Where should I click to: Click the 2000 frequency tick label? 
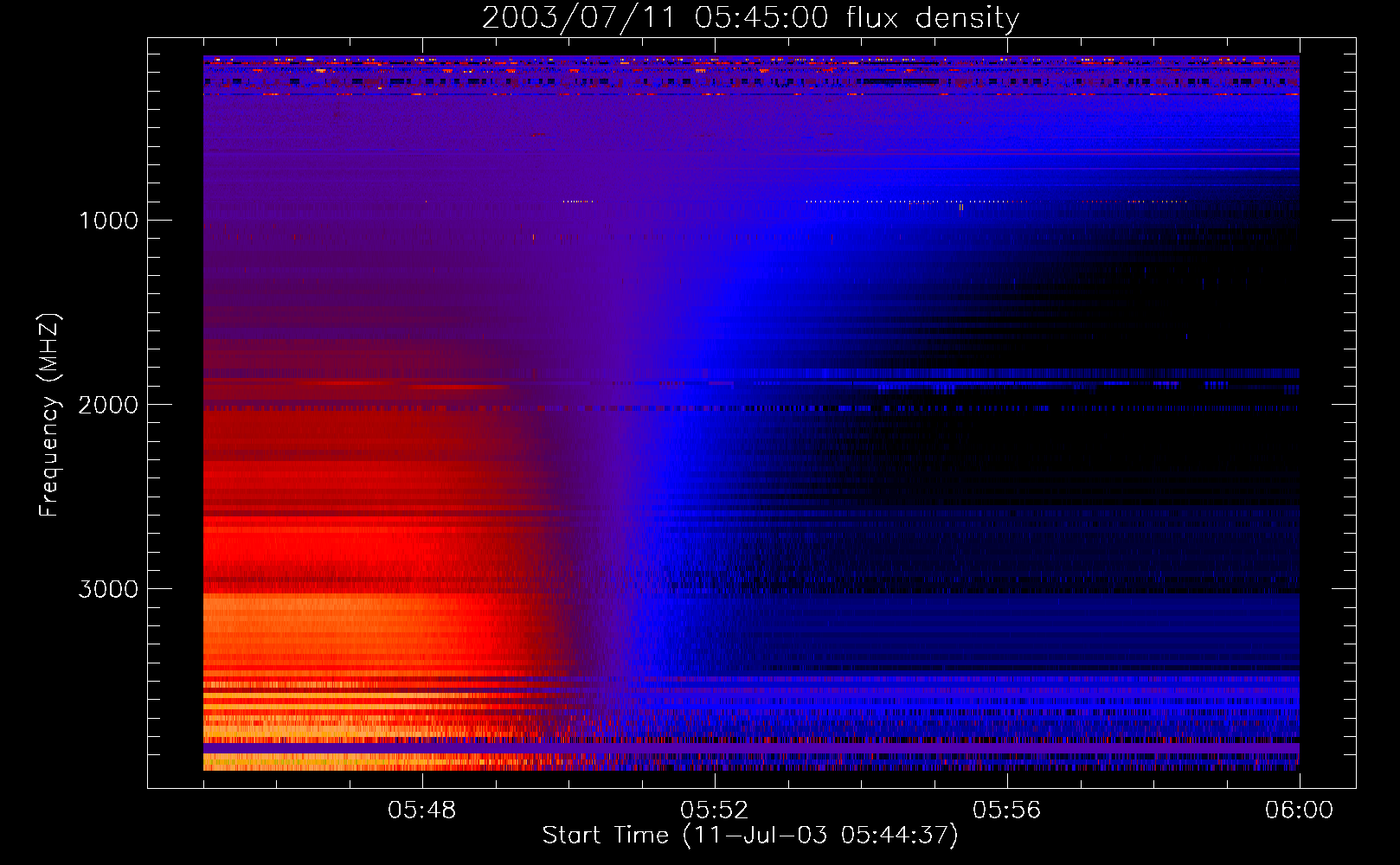108,405
